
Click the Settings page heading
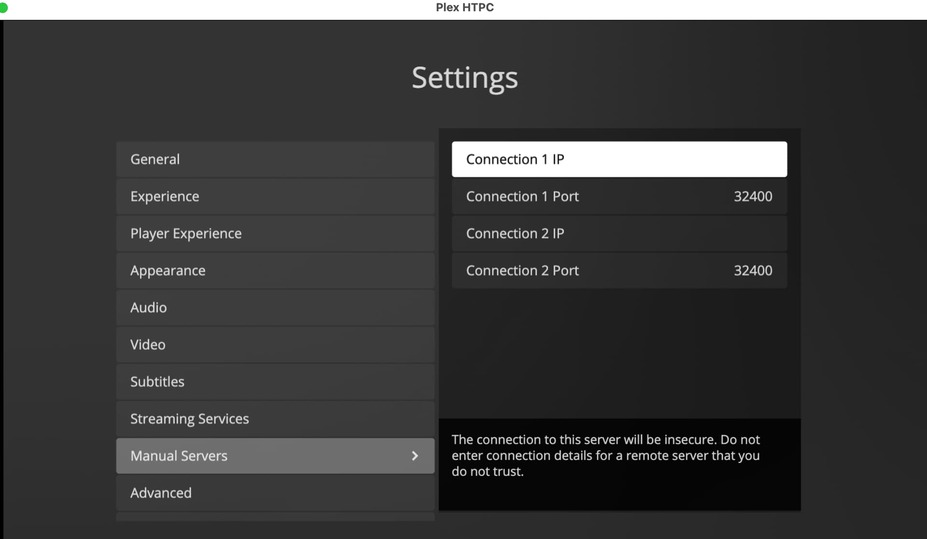[x=464, y=78]
